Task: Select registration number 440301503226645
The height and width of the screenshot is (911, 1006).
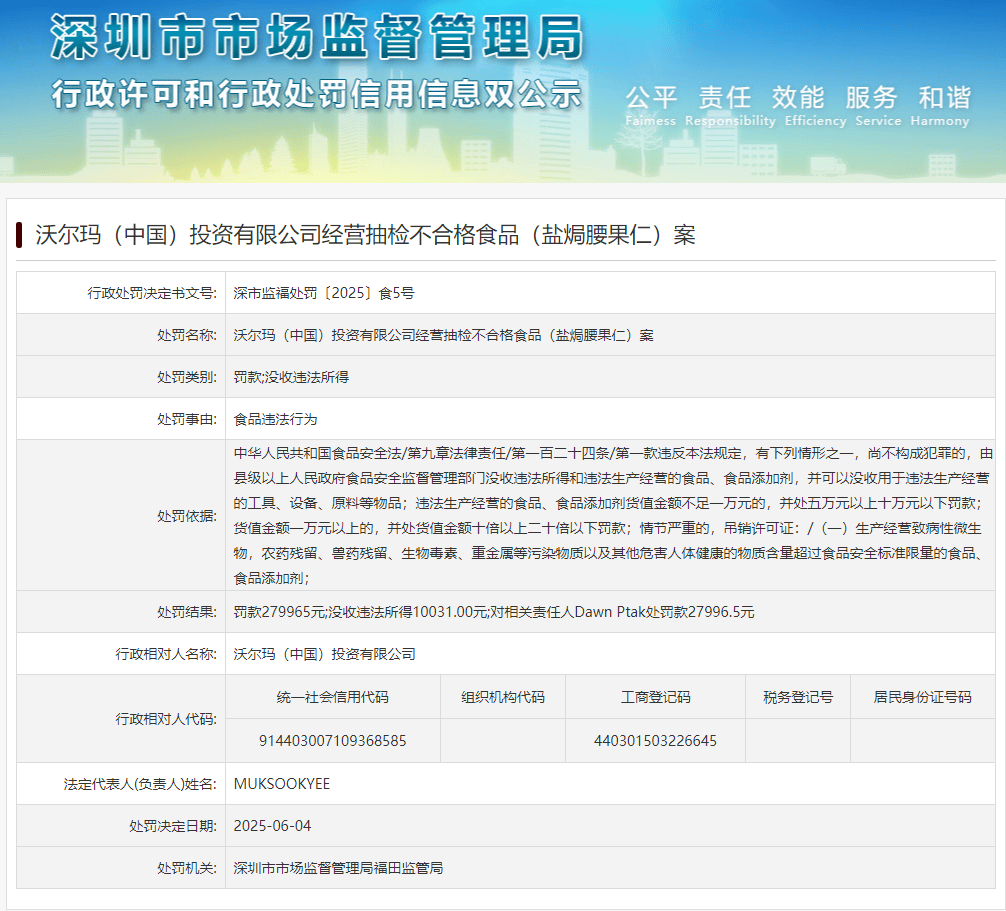Action: (655, 741)
